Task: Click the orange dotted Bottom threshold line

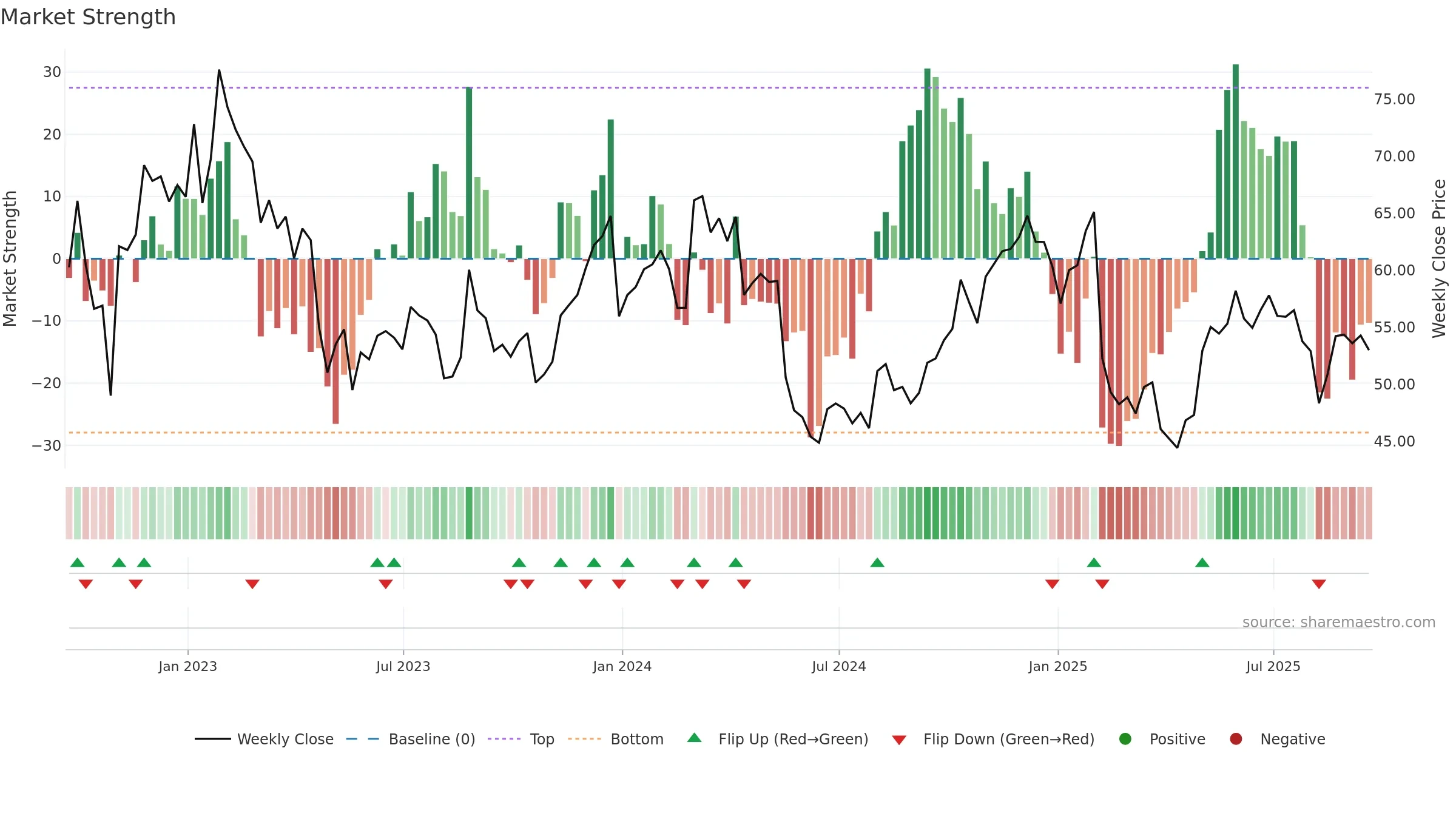Action: 719,433
